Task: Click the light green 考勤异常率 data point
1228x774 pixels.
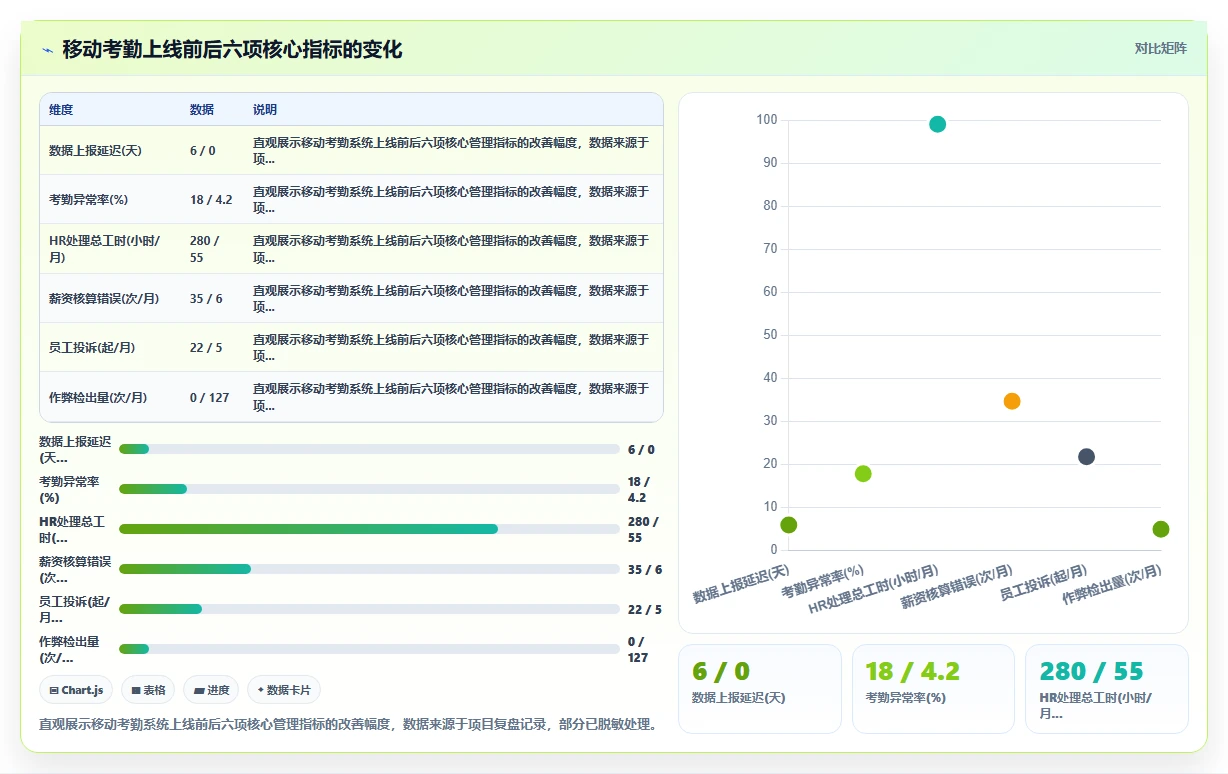Action: [x=863, y=474]
